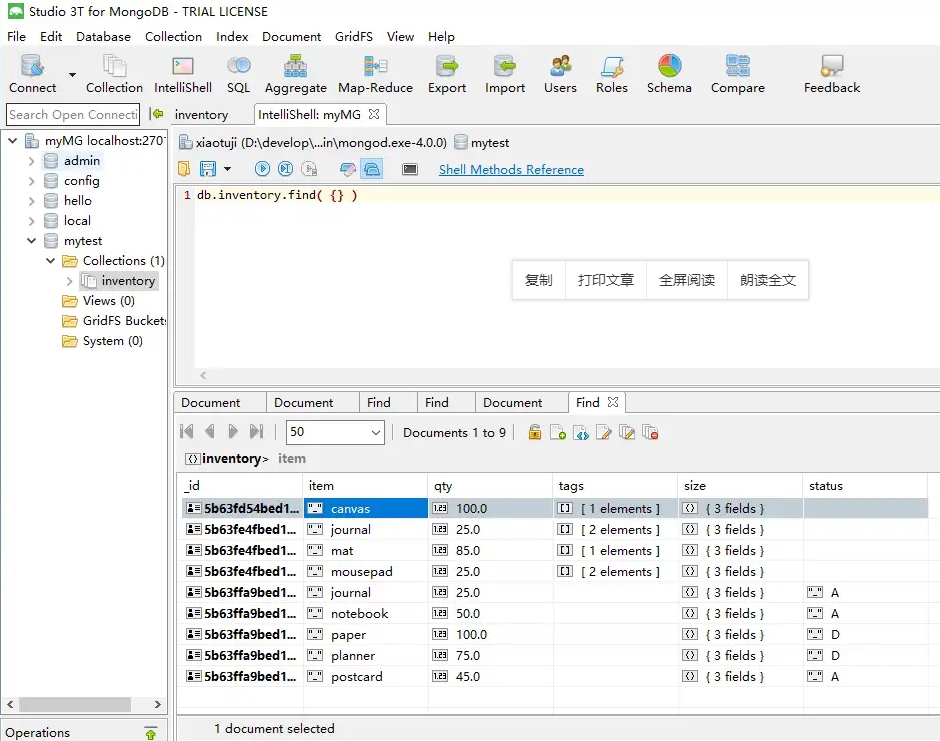Show the raw shell console icon
This screenshot has height=741, width=940.
(x=410, y=169)
